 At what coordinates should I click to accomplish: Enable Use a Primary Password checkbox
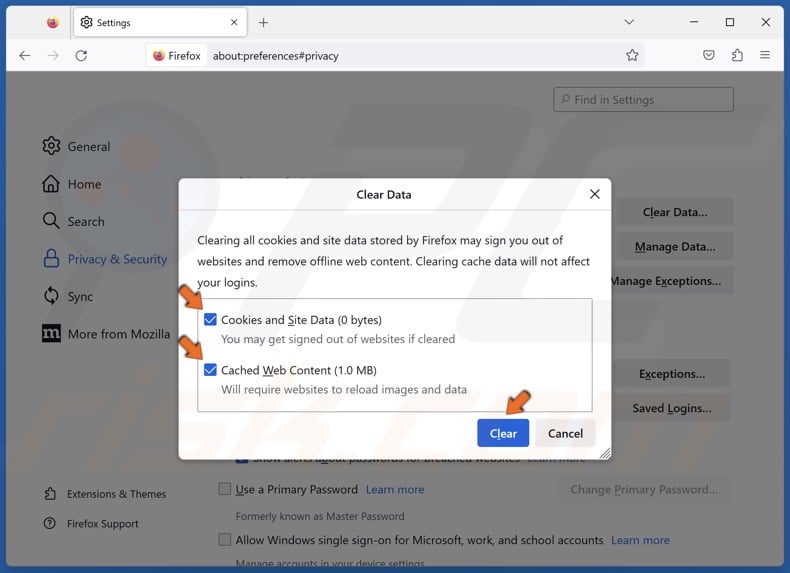click(225, 489)
